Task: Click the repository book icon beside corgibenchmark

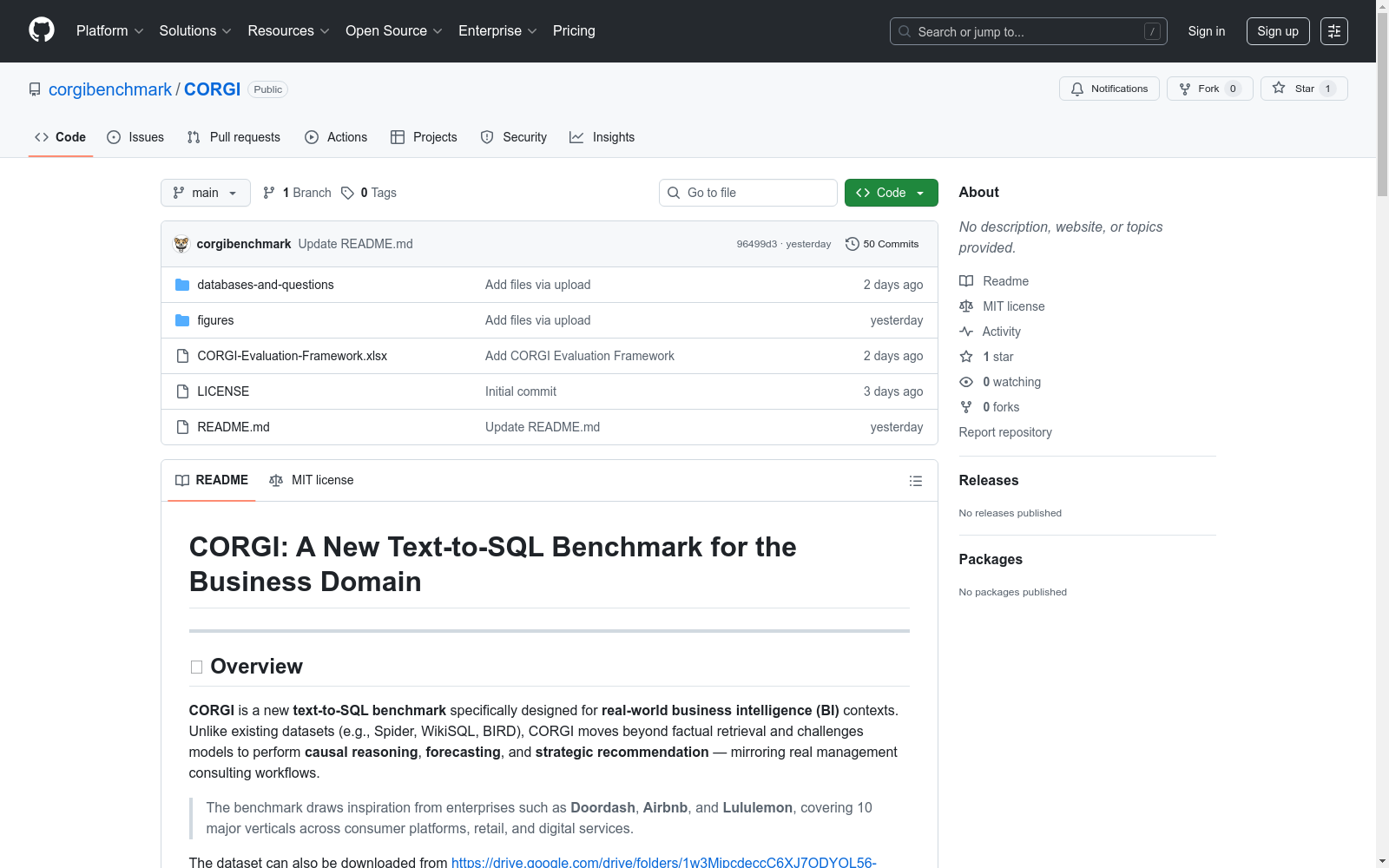Action: pos(35,89)
